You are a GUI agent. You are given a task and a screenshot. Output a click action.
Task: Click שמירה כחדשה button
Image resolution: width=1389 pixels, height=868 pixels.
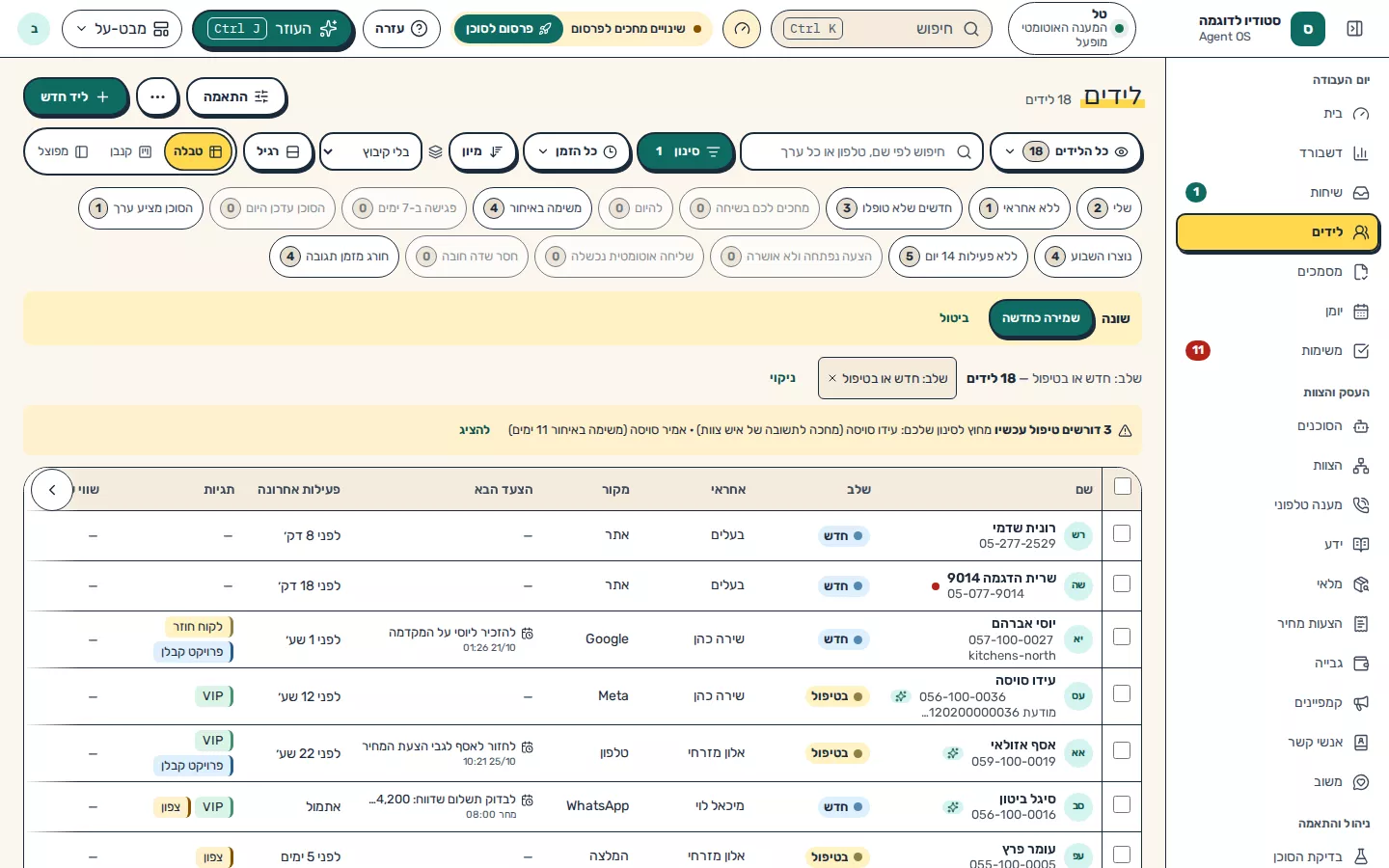pyautogui.click(x=1041, y=318)
